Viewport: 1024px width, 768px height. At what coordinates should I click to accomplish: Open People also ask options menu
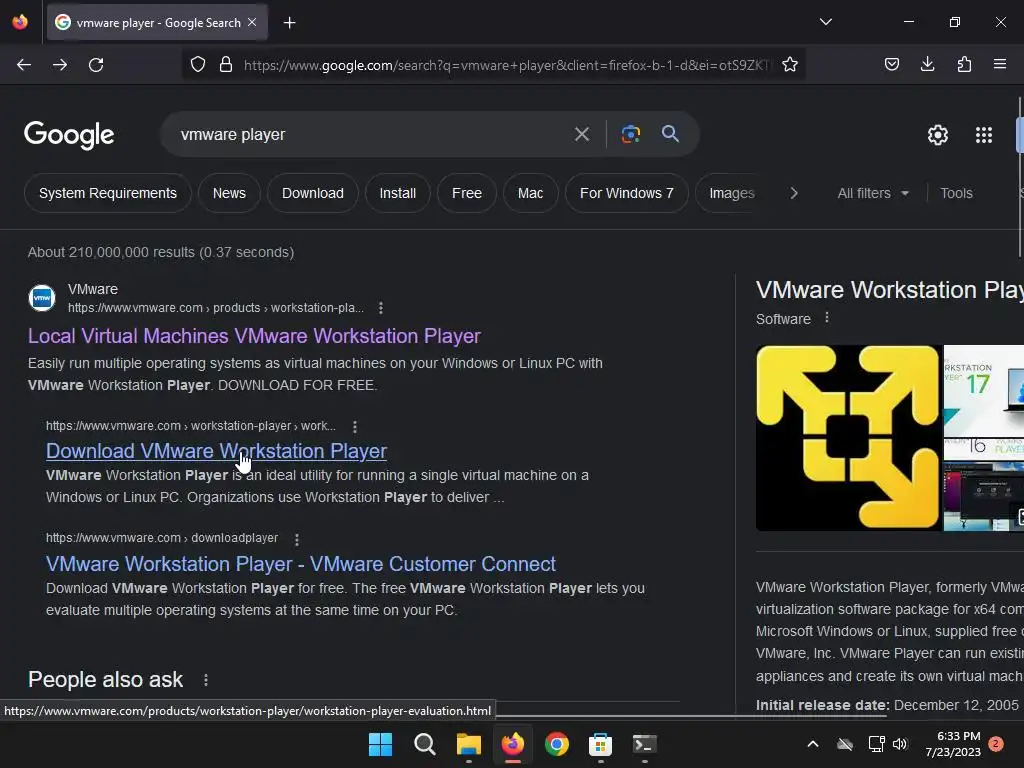206,680
